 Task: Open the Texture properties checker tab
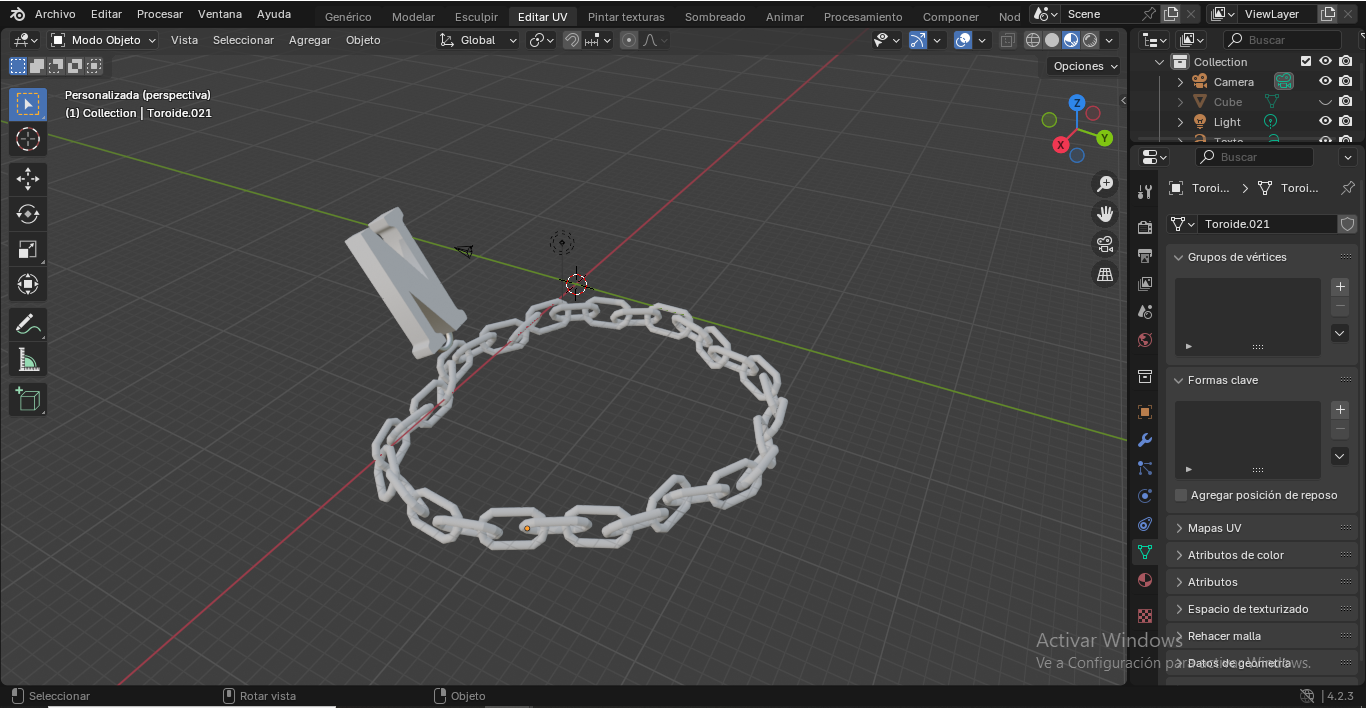coord(1145,616)
